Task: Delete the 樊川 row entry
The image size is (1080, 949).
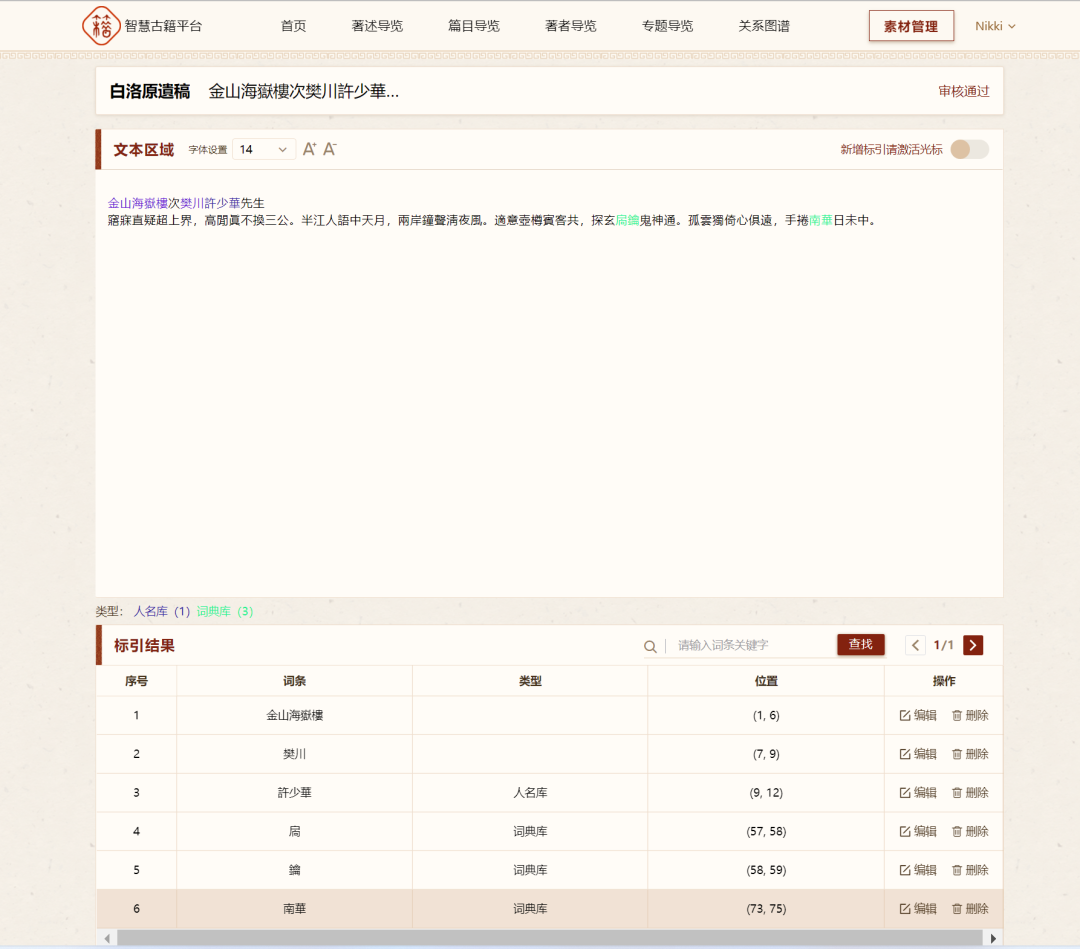Action: point(970,754)
